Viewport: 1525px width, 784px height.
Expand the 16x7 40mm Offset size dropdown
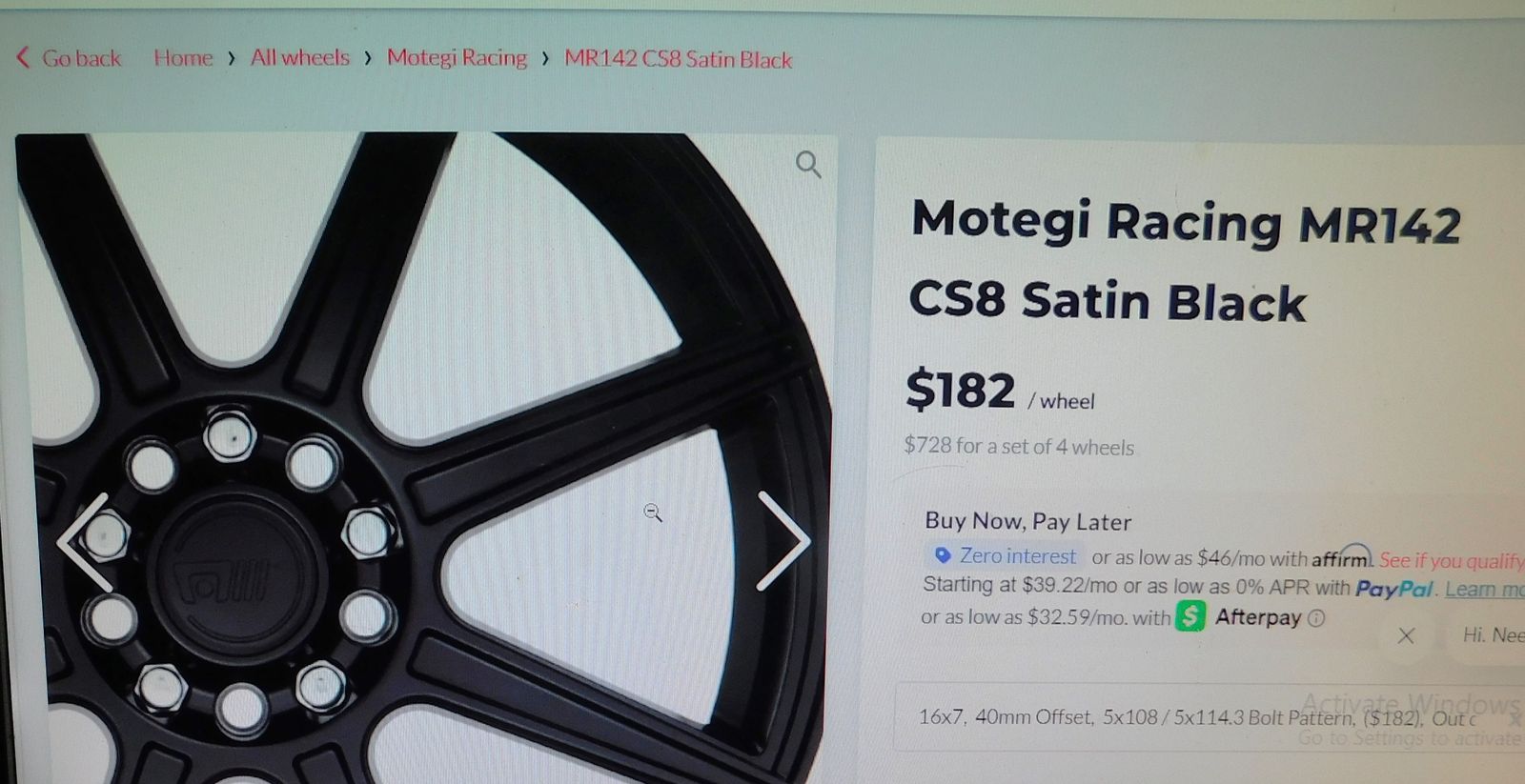(x=1209, y=716)
